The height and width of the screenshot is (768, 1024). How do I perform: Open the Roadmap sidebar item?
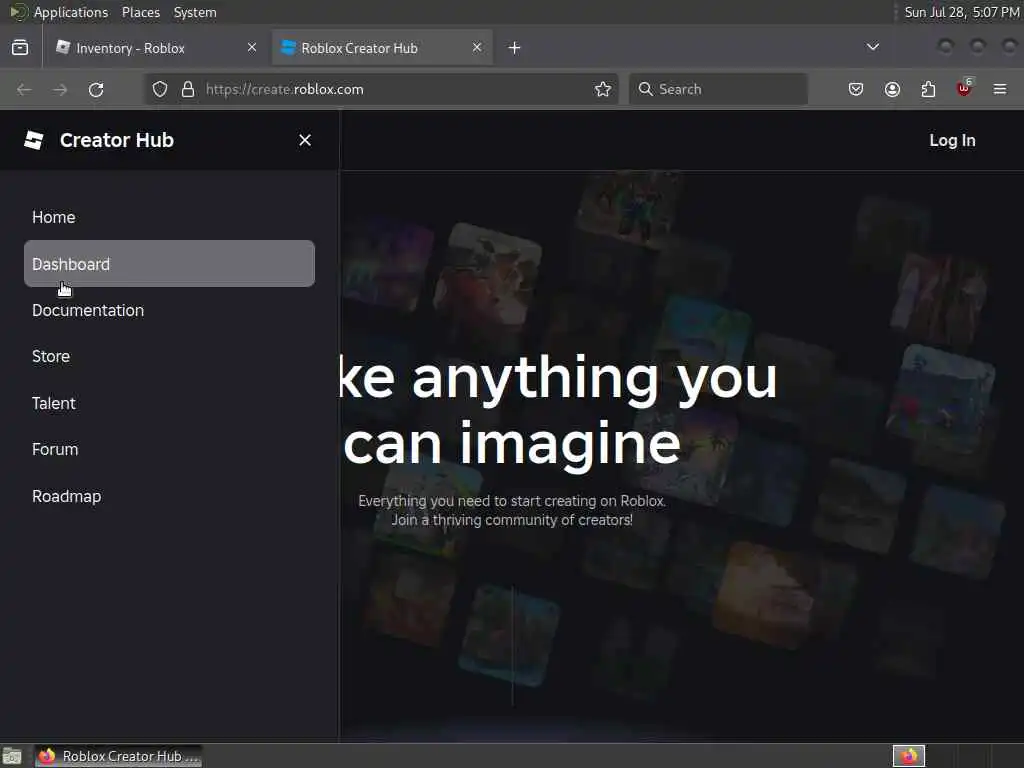169,496
